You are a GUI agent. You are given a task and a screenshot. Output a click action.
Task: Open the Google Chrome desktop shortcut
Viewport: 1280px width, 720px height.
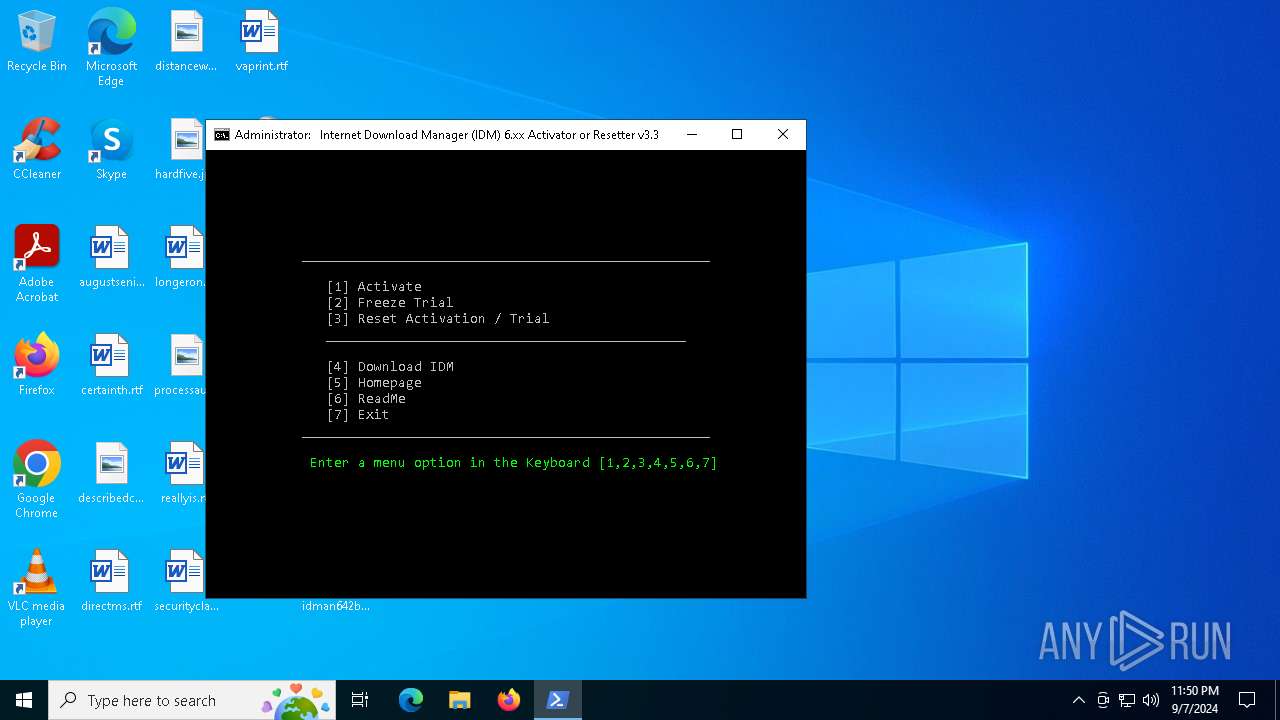[37, 480]
